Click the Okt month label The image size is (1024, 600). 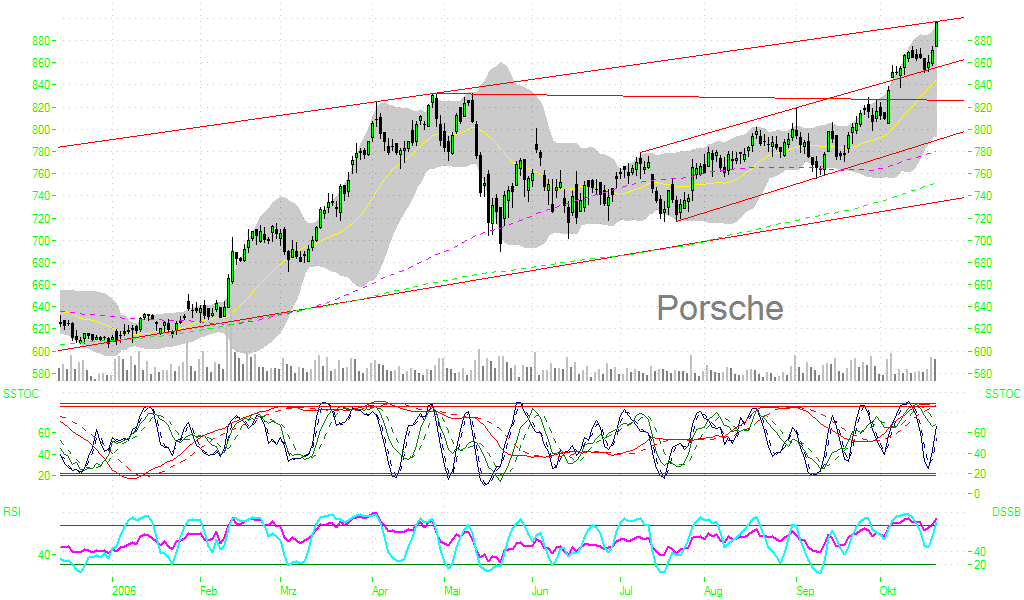(888, 591)
